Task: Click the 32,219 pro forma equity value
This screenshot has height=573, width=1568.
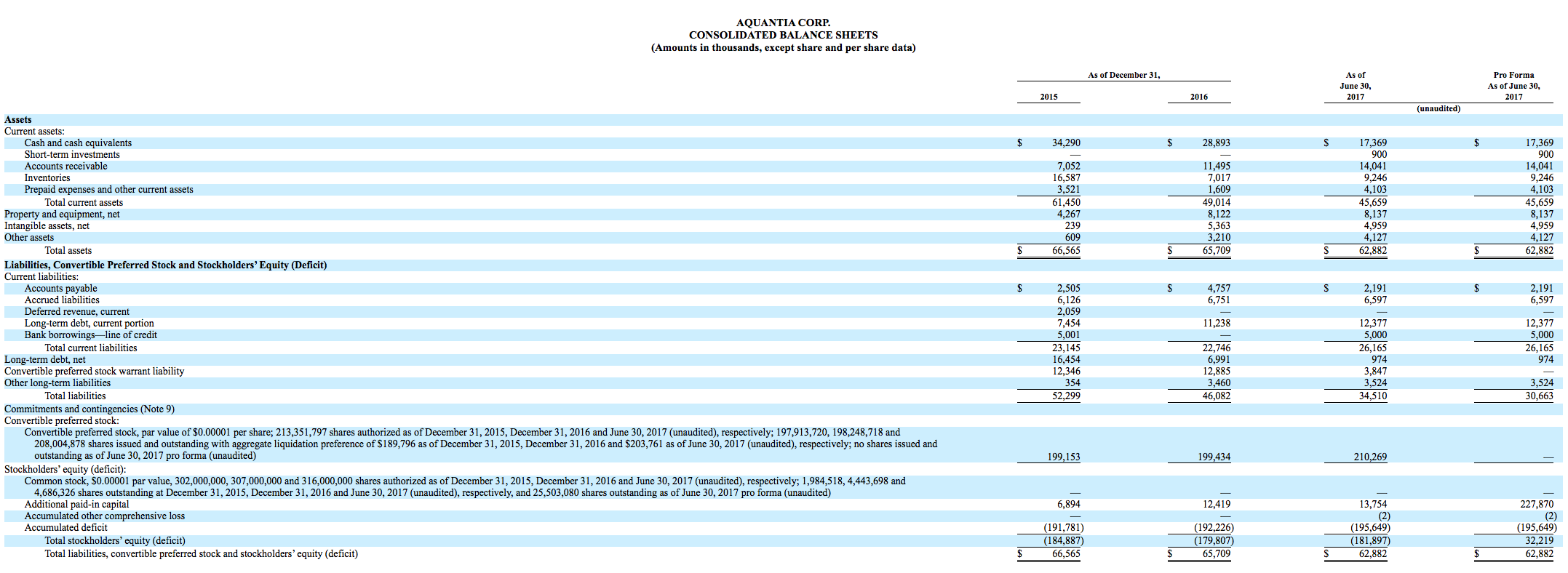Action: click(1540, 541)
